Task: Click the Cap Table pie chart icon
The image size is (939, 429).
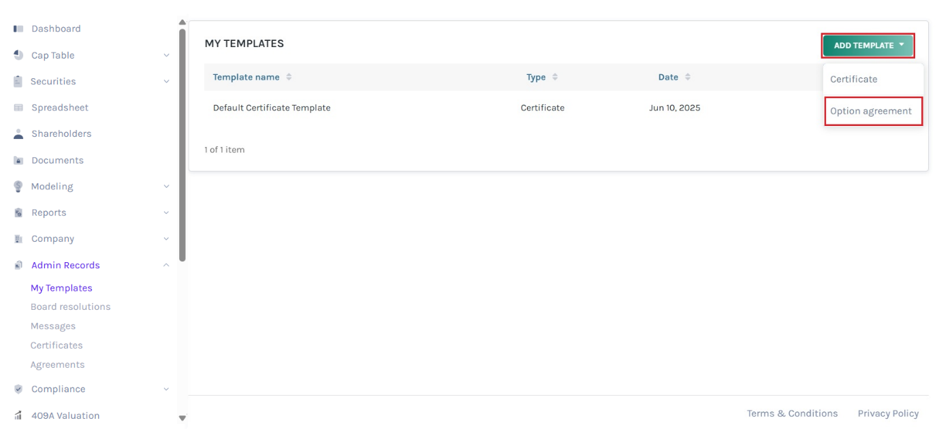Action: [18, 55]
